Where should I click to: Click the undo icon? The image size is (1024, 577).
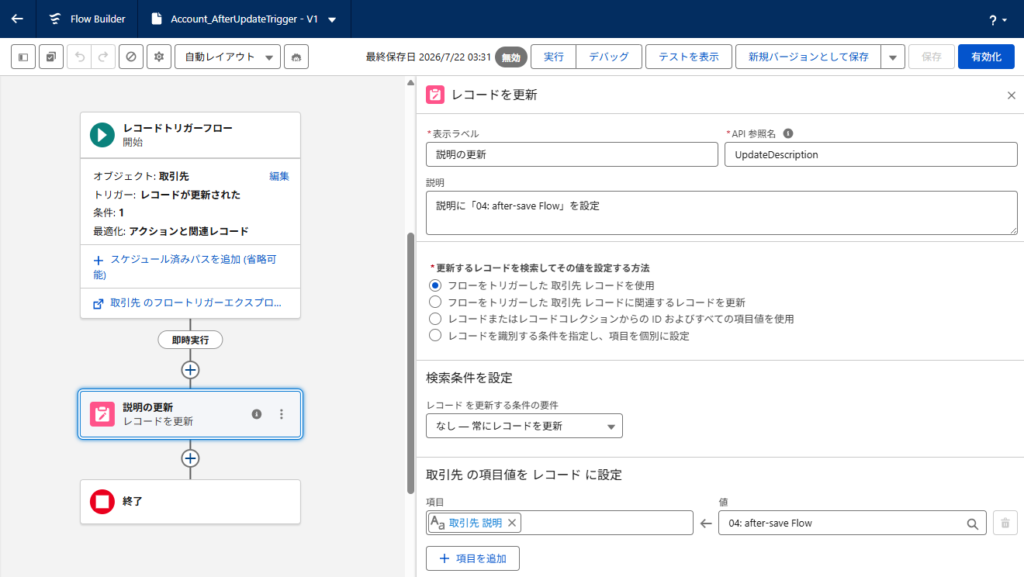[80, 57]
